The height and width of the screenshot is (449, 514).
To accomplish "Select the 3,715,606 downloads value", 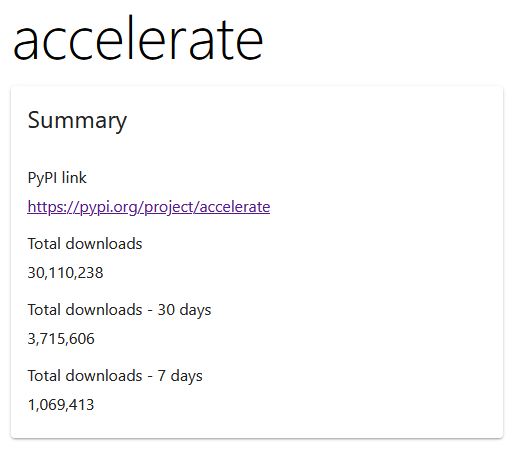I will [x=61, y=339].
